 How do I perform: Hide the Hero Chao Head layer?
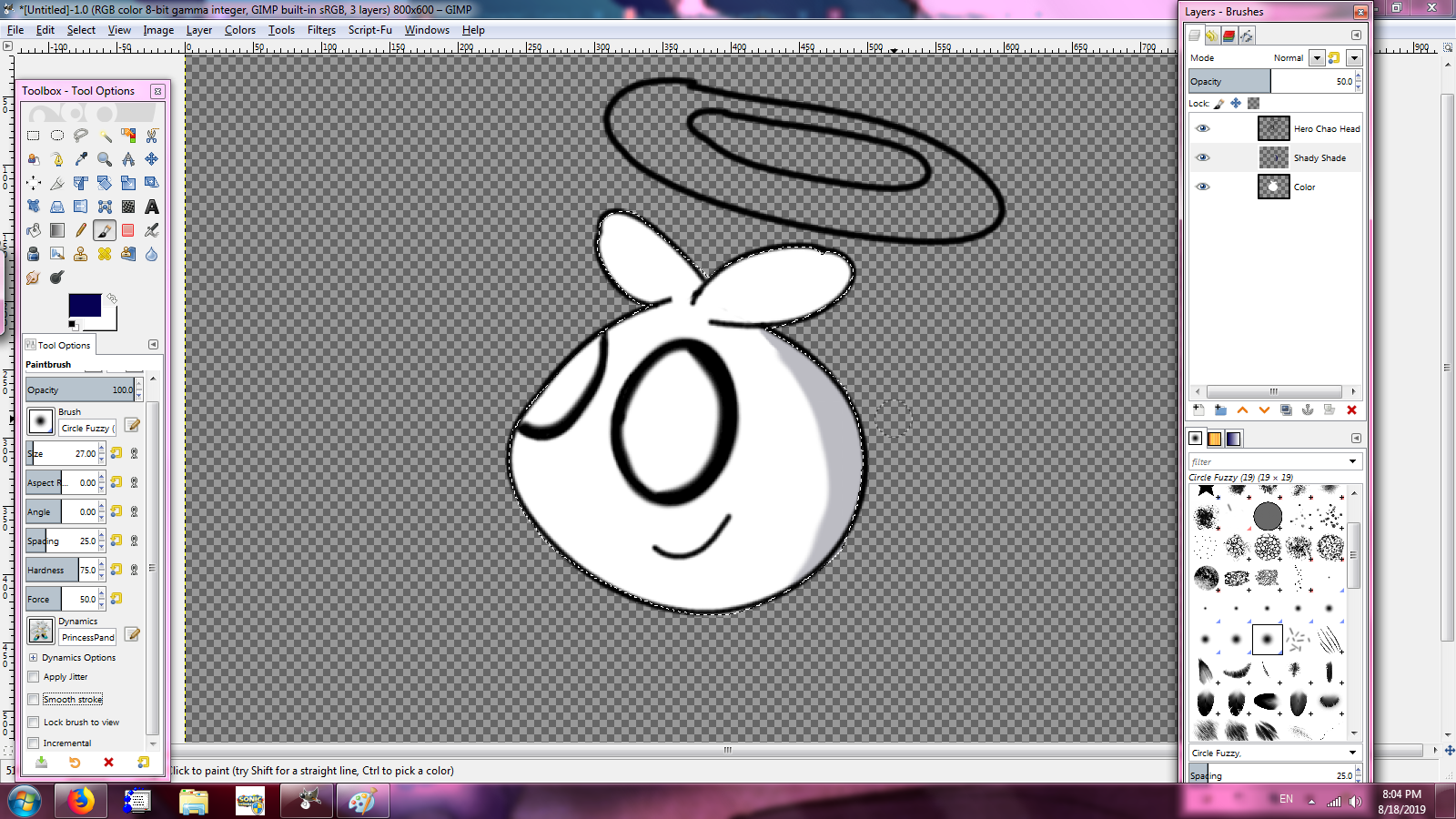[x=1203, y=128]
